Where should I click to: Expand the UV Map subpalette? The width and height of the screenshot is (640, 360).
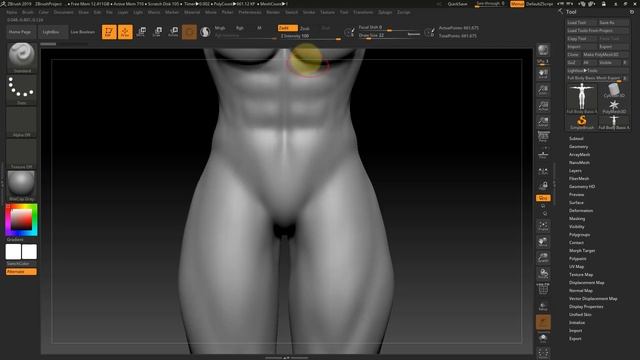(x=576, y=267)
